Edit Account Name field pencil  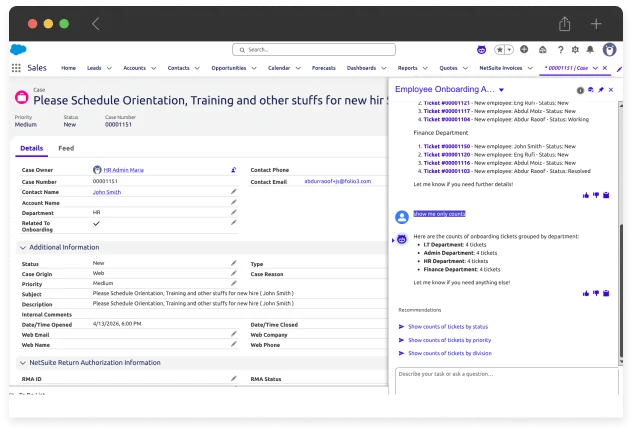pos(234,202)
